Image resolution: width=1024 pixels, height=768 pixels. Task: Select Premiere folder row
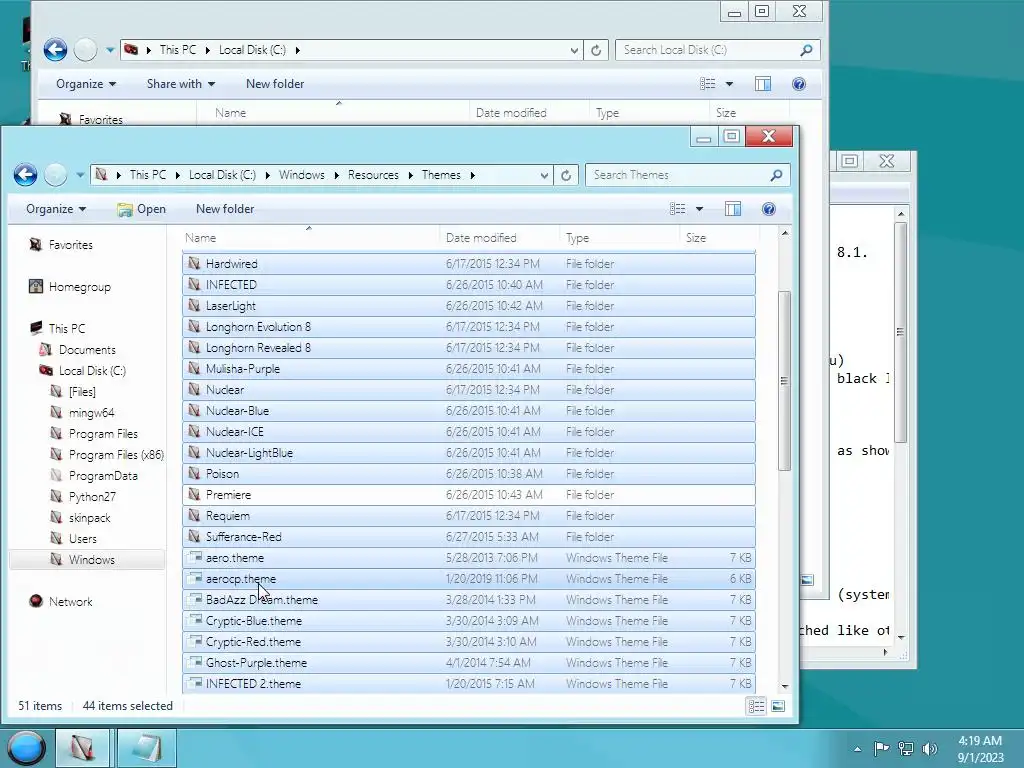[469, 494]
